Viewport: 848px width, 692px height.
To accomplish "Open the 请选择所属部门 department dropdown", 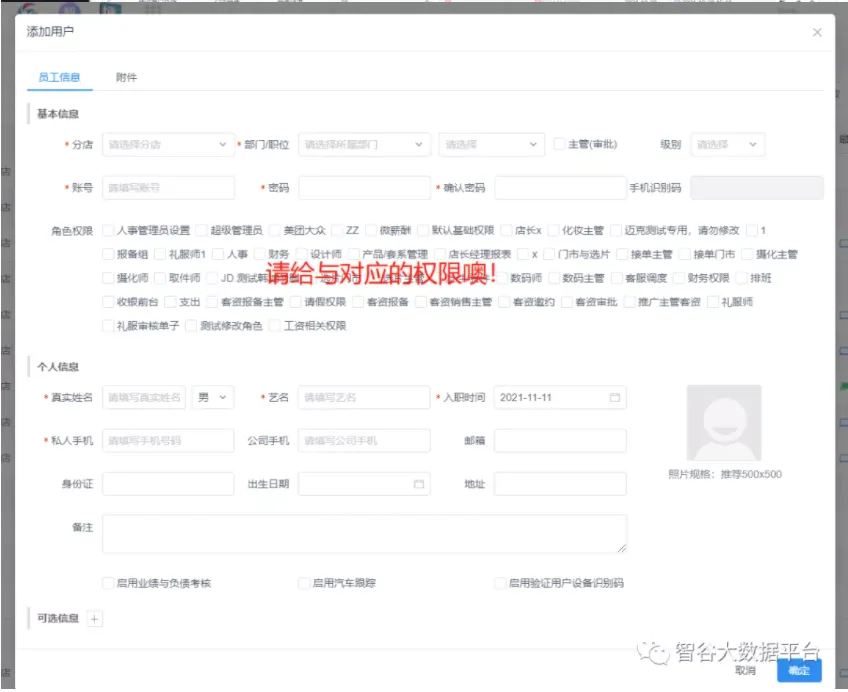I will point(364,145).
